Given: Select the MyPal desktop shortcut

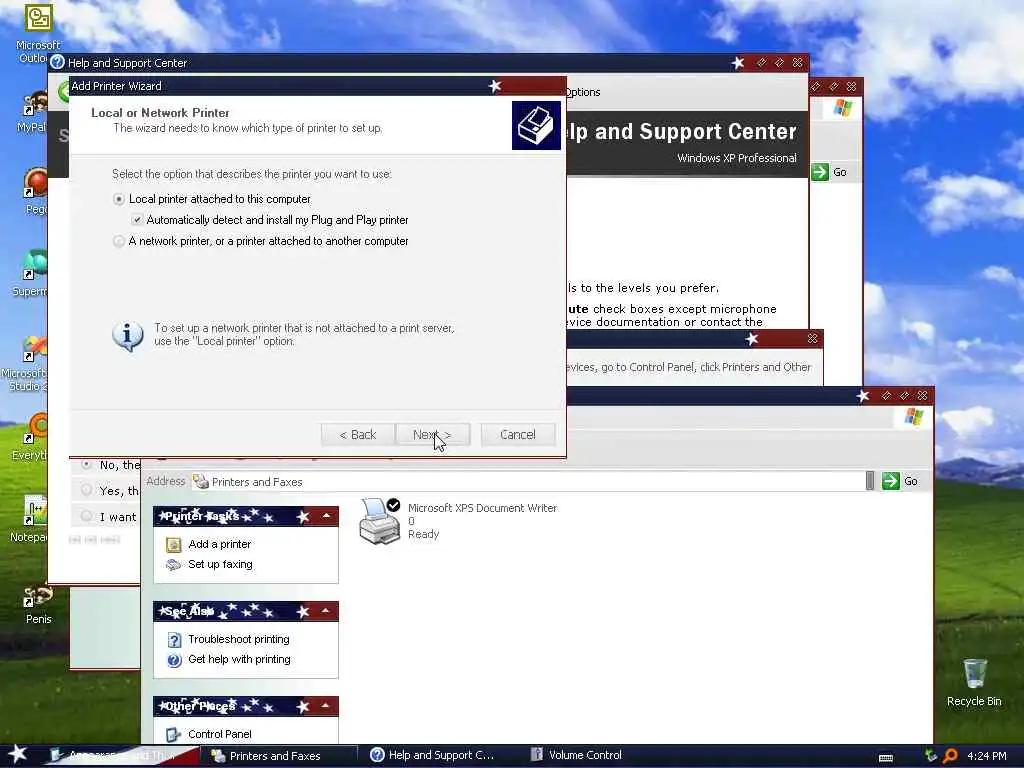Looking at the screenshot, I should click(32, 112).
